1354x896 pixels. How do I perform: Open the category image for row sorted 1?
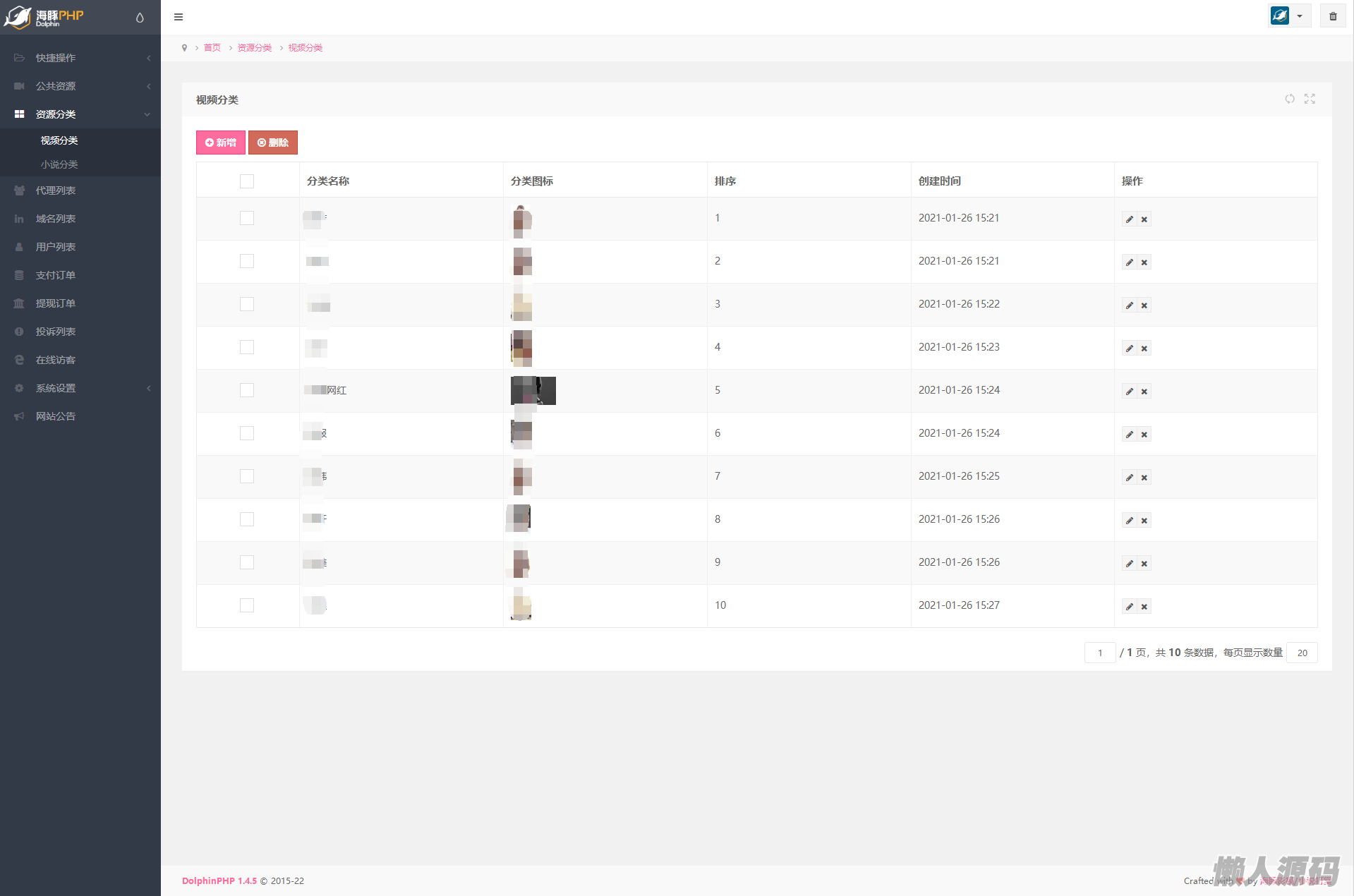point(521,221)
